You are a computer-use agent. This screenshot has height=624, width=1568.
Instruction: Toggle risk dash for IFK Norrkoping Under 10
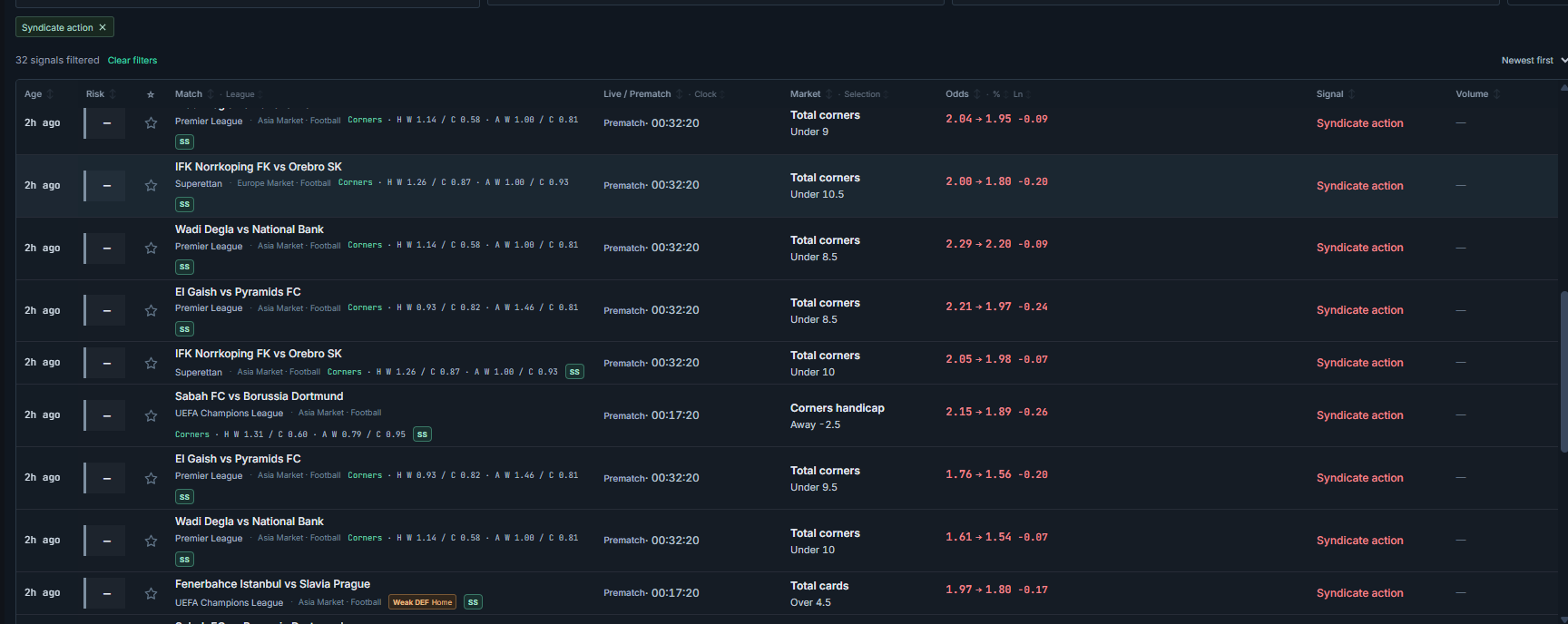[106, 364]
